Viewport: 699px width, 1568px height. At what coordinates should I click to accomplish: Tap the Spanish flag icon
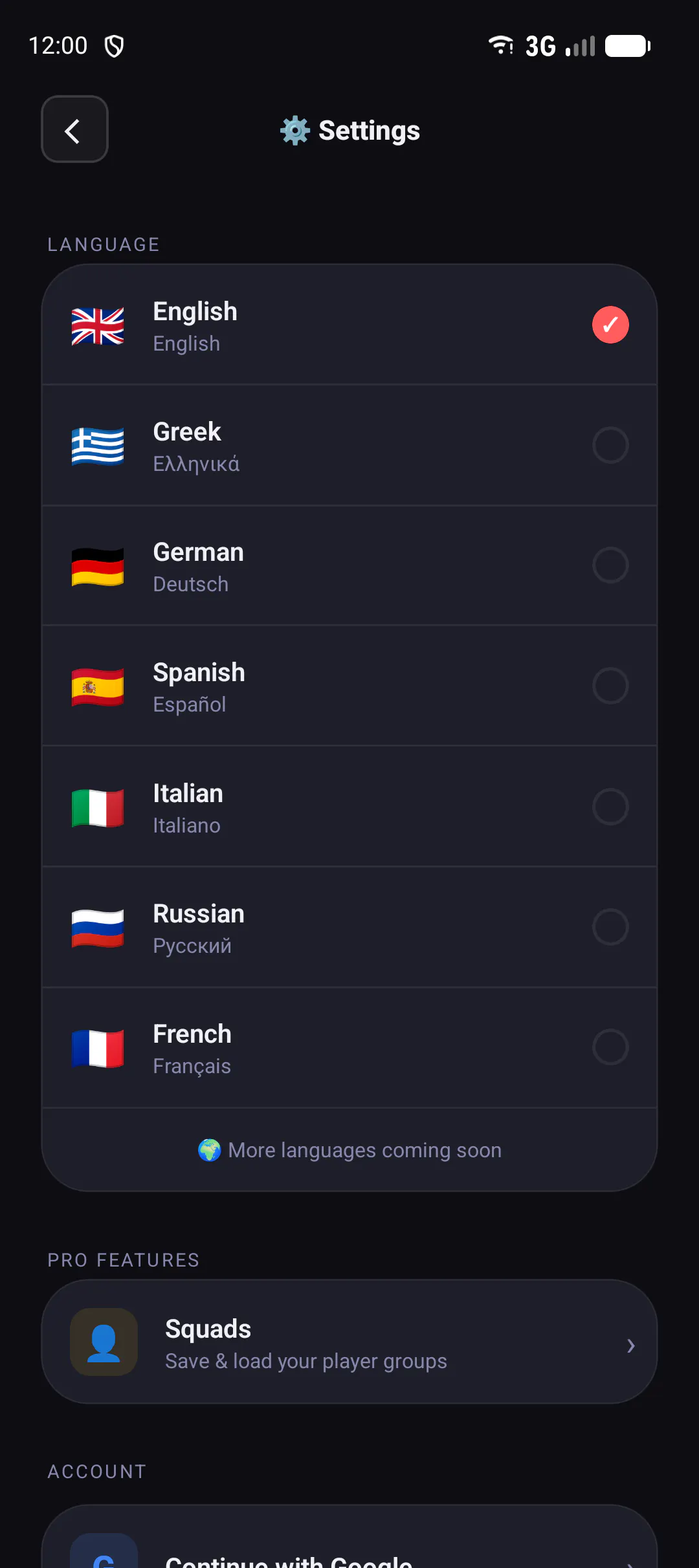click(98, 687)
